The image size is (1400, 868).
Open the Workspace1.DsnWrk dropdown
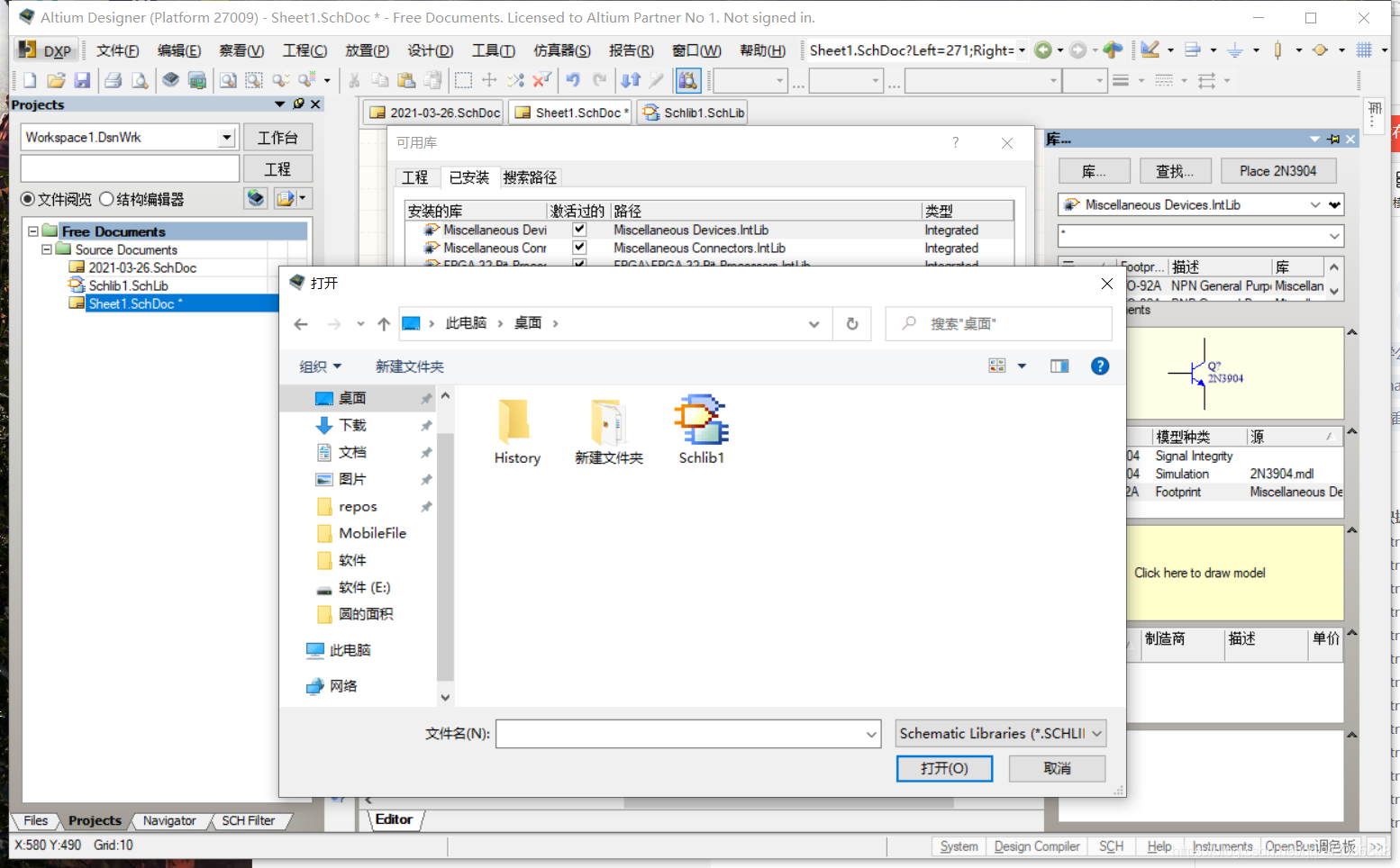point(227,137)
